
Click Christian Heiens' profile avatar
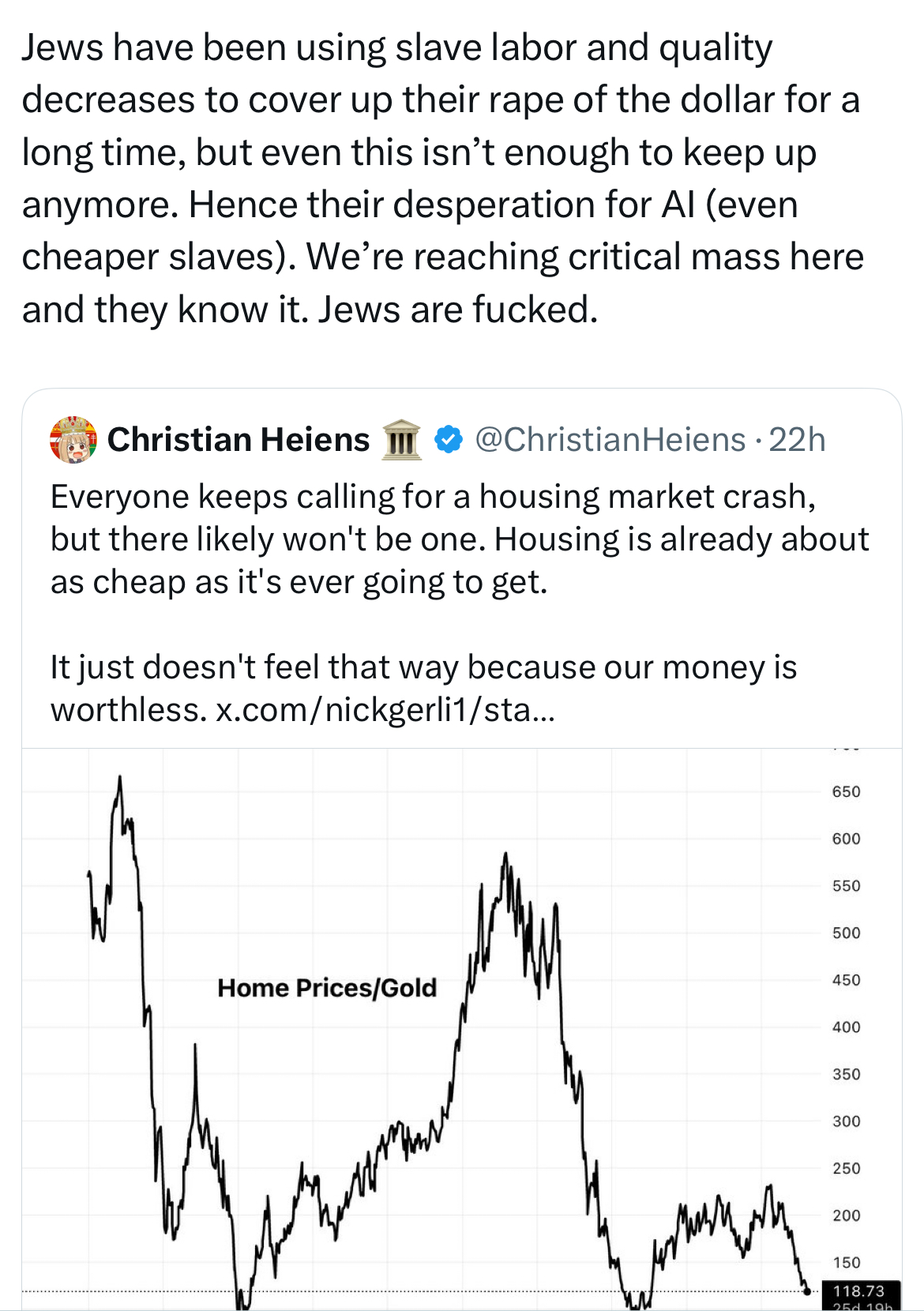tap(73, 439)
